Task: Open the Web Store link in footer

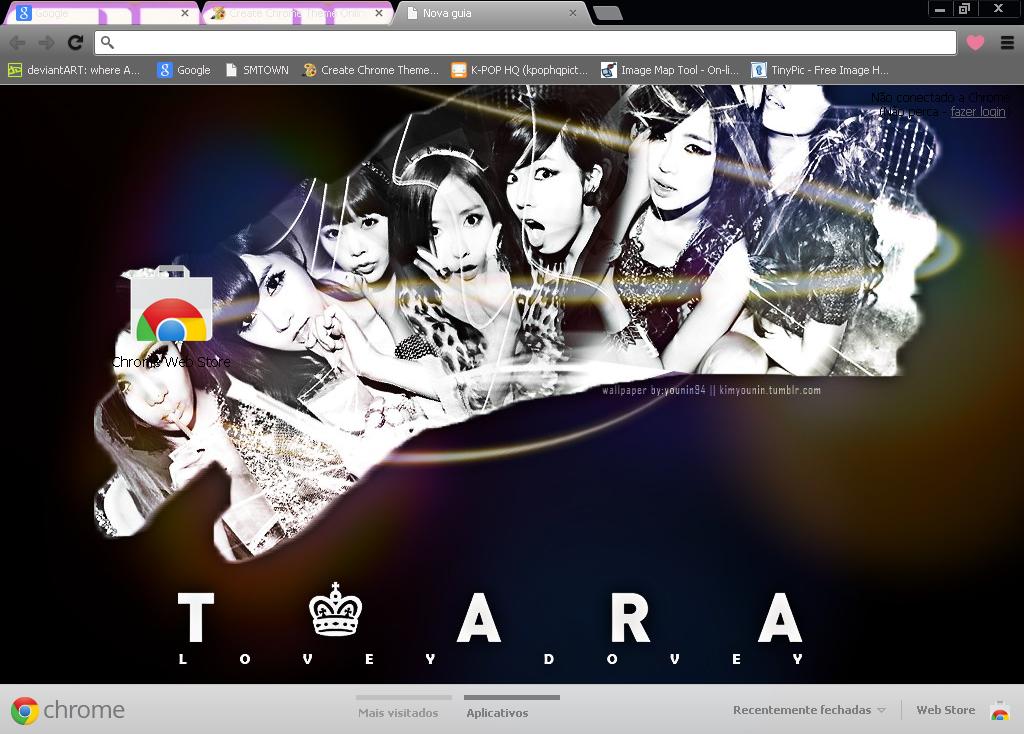Action: coord(945,710)
